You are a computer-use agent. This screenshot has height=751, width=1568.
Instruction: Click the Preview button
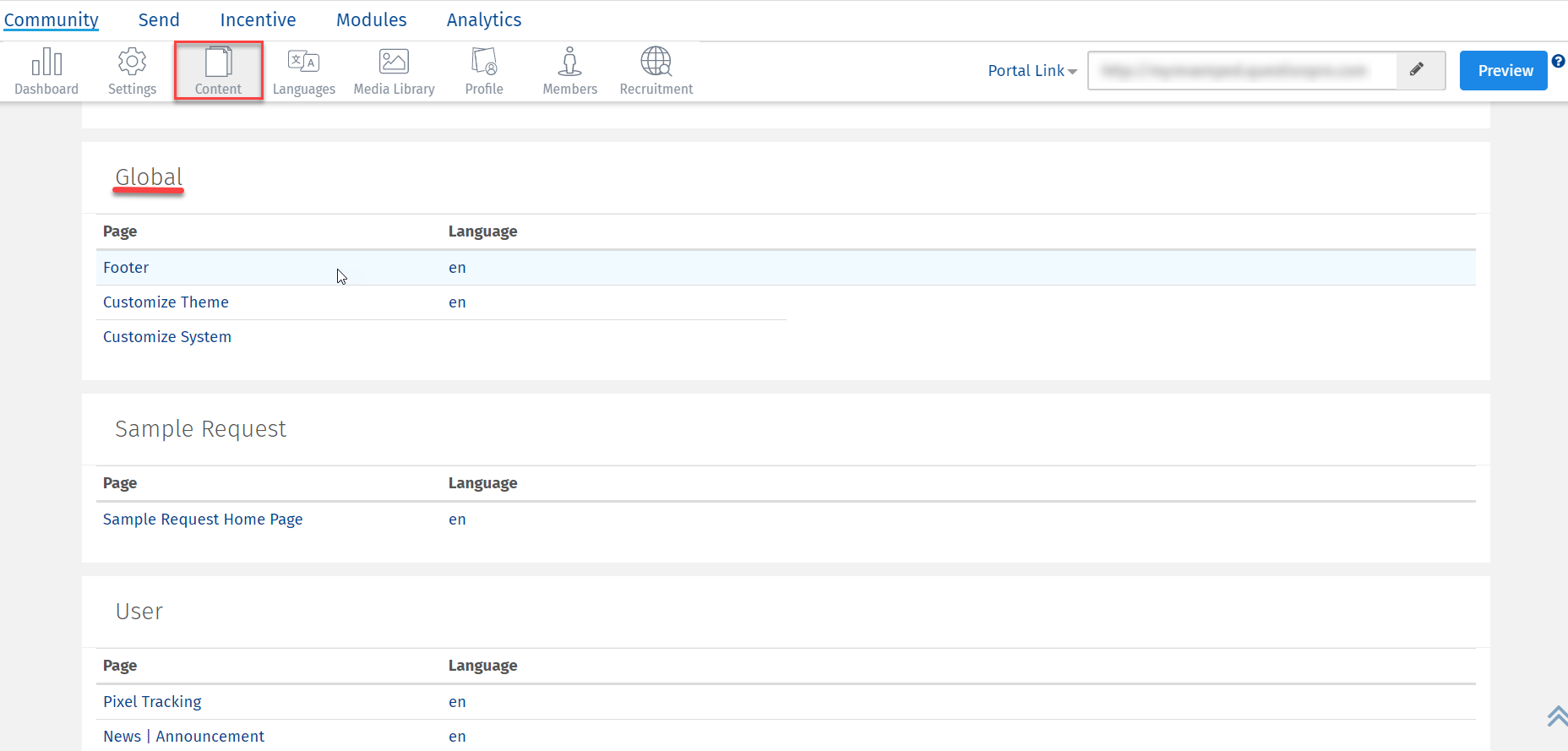point(1505,71)
